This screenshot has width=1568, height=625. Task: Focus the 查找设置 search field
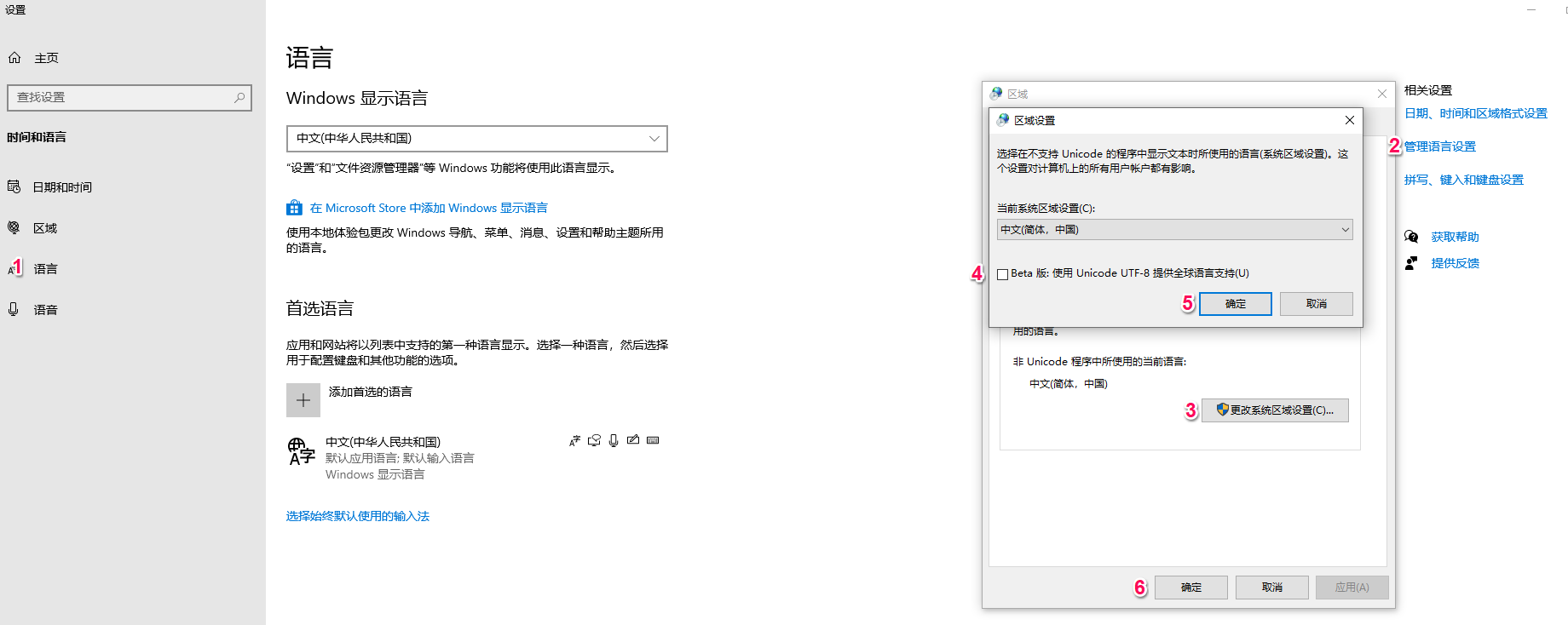130,98
